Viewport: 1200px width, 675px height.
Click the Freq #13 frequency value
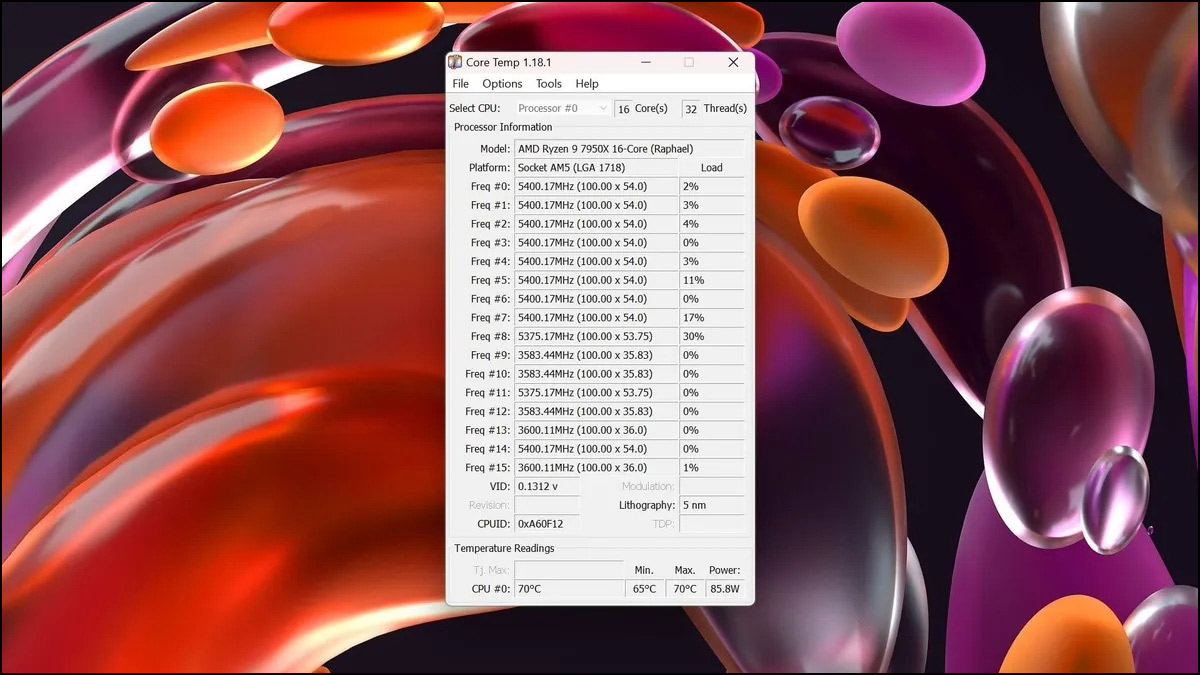point(596,430)
